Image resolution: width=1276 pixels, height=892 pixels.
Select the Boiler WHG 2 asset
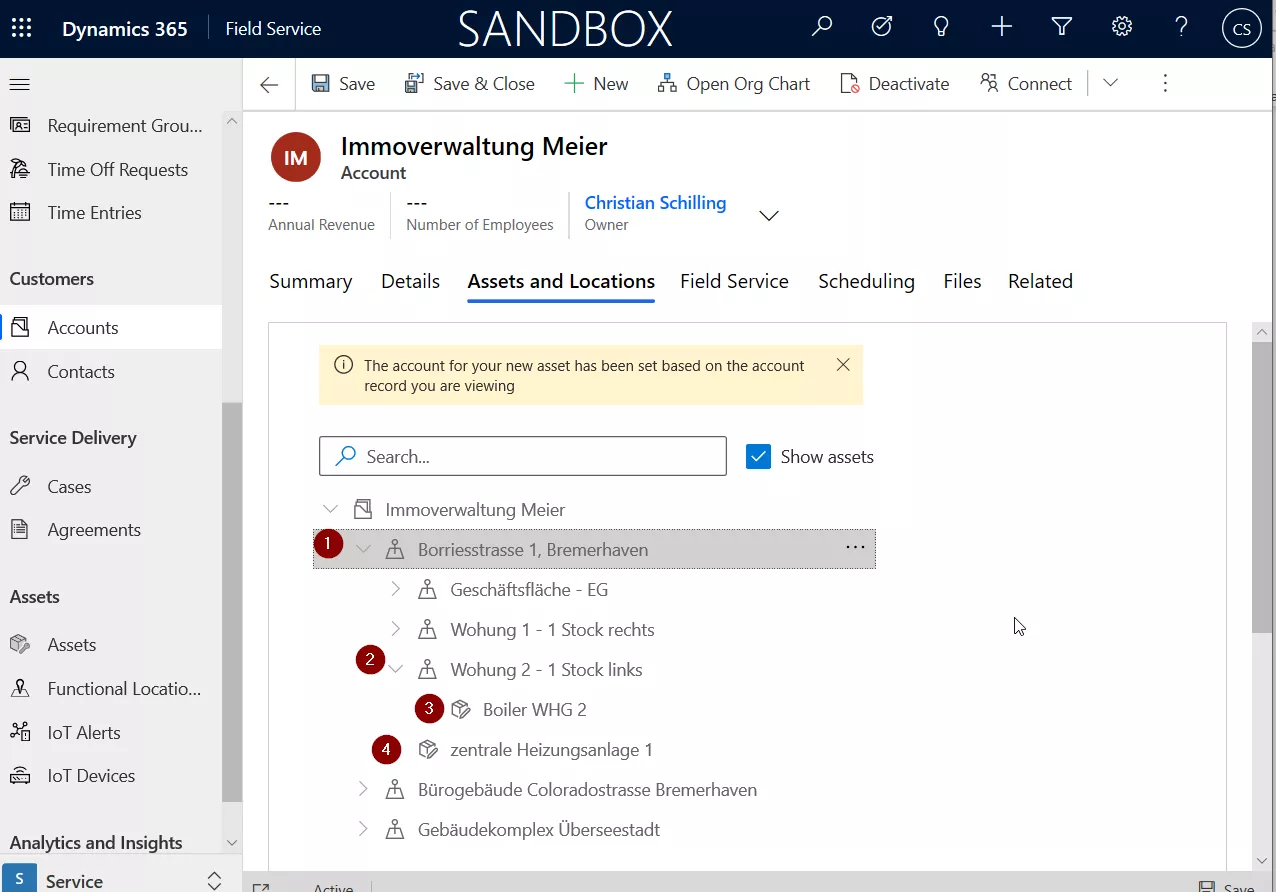pos(534,710)
